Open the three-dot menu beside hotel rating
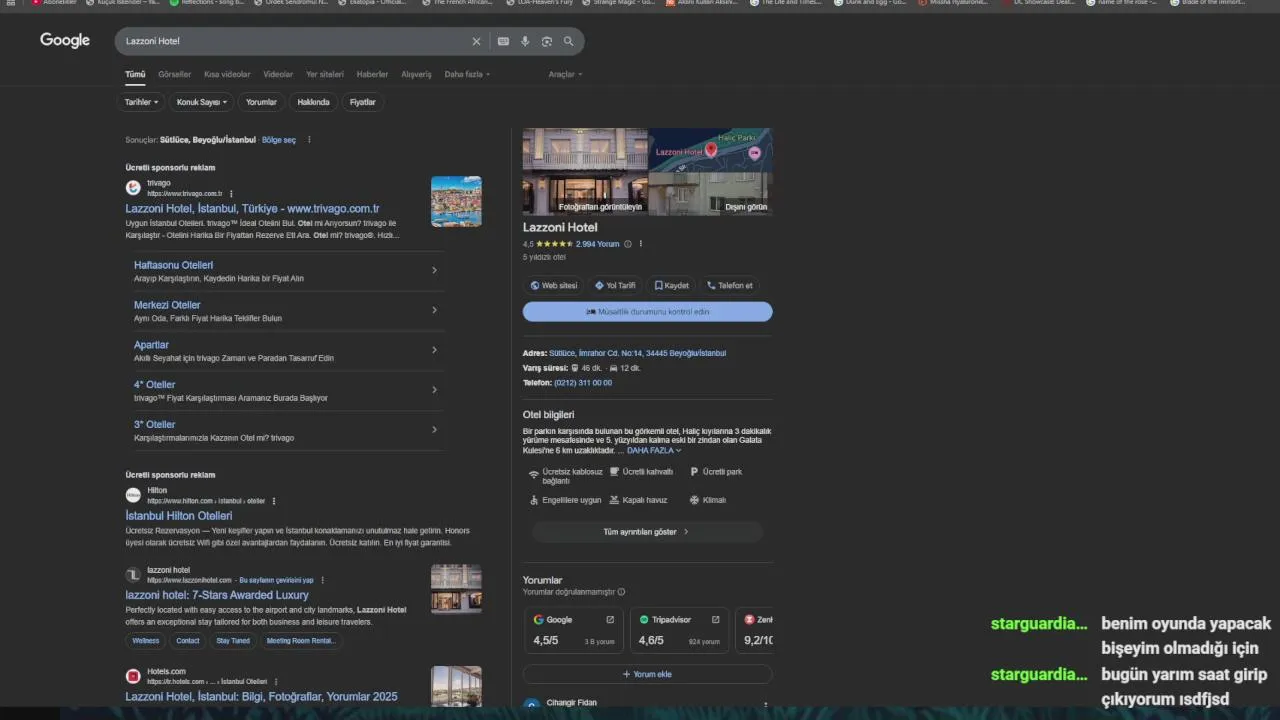Image resolution: width=1280 pixels, height=720 pixels. point(641,244)
